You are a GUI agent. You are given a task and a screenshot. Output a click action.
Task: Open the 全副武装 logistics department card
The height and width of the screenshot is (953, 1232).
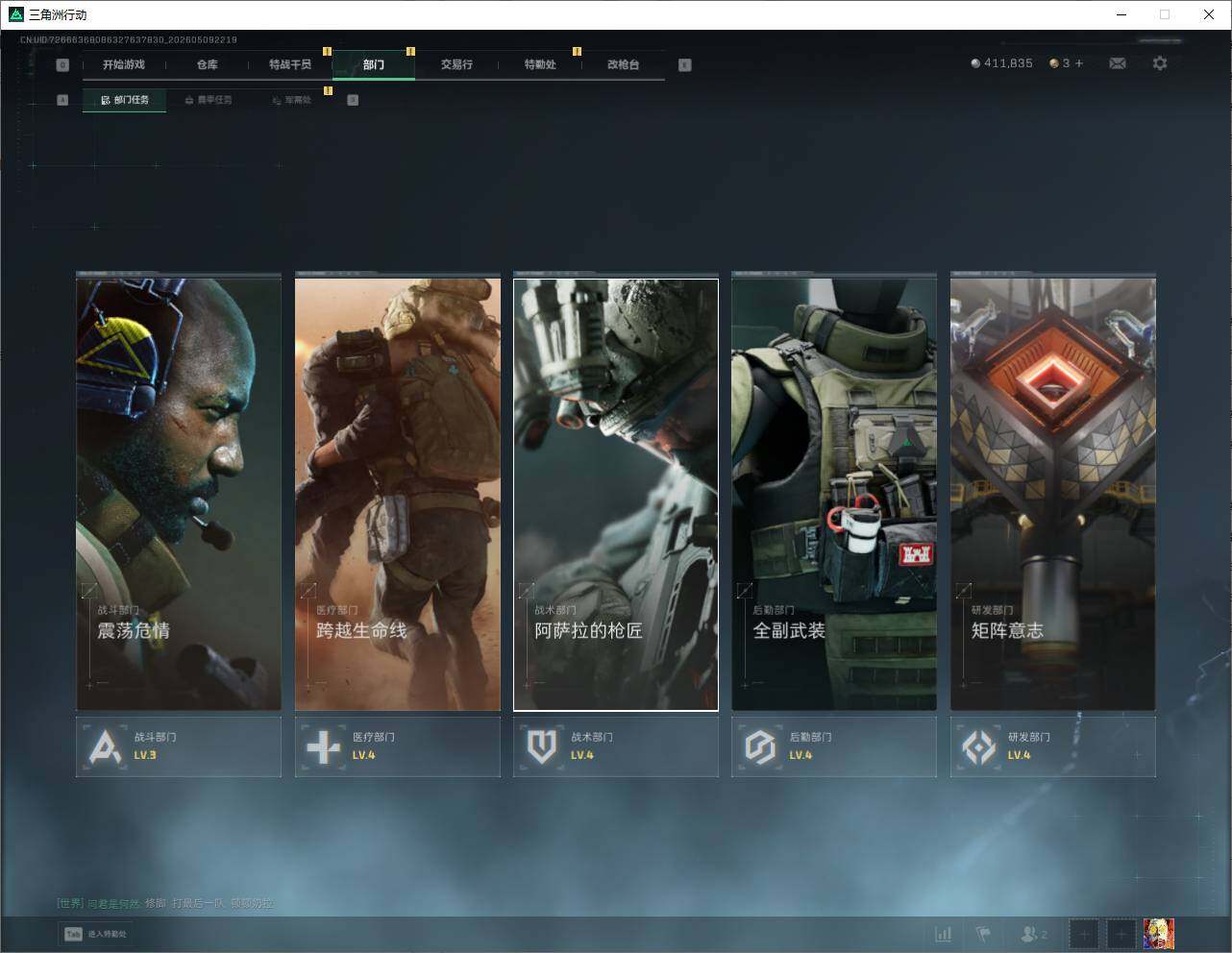coord(834,494)
